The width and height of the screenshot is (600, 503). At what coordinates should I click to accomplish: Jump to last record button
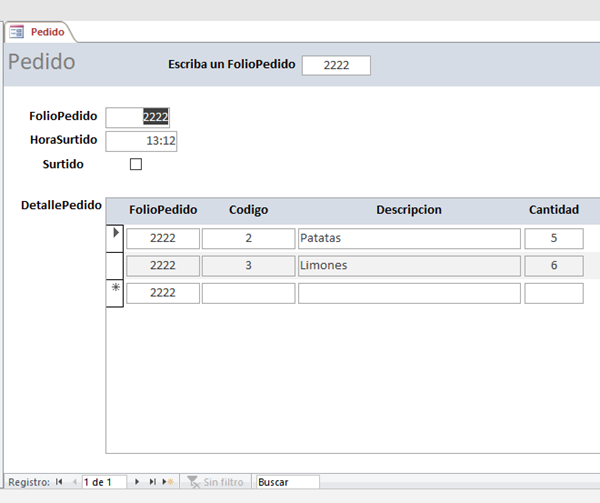click(x=153, y=482)
